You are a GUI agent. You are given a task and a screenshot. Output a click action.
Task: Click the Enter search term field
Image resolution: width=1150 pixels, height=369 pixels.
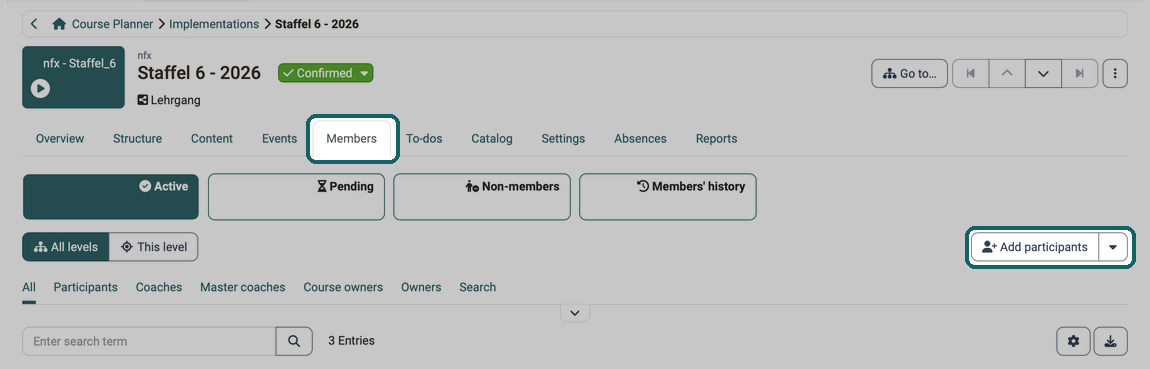coord(150,341)
